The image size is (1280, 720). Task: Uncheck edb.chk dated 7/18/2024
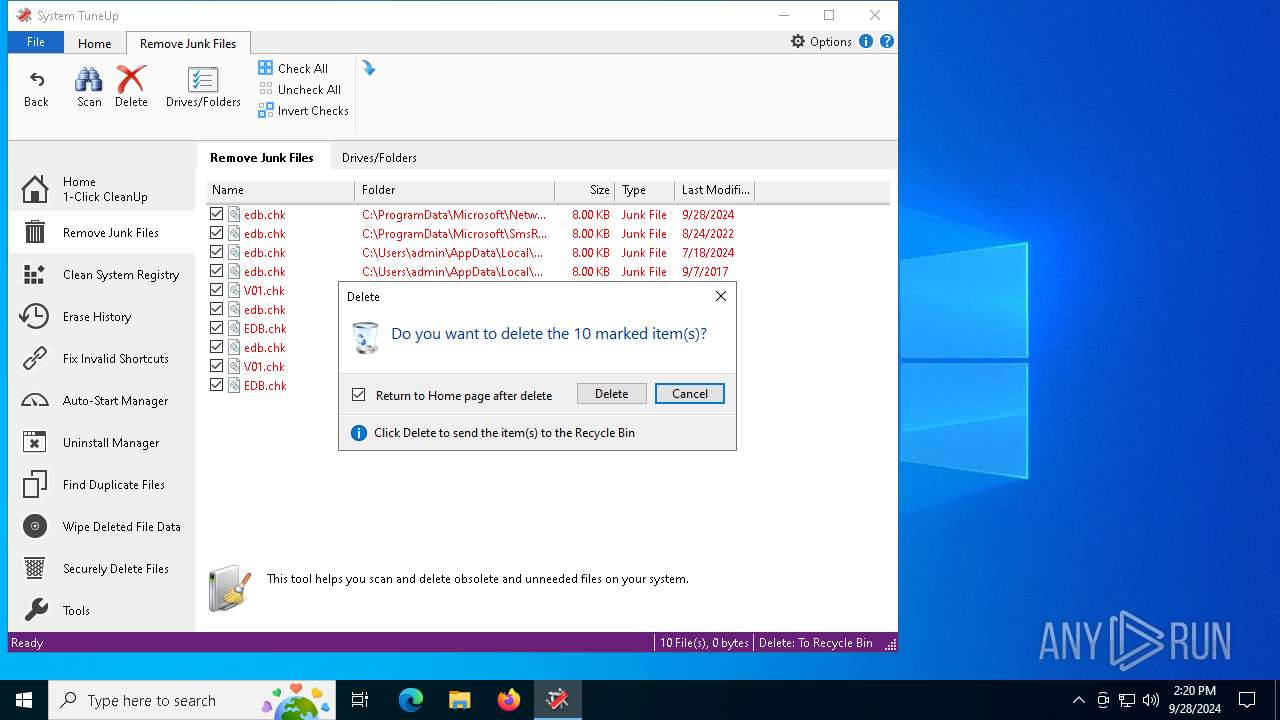(216, 252)
